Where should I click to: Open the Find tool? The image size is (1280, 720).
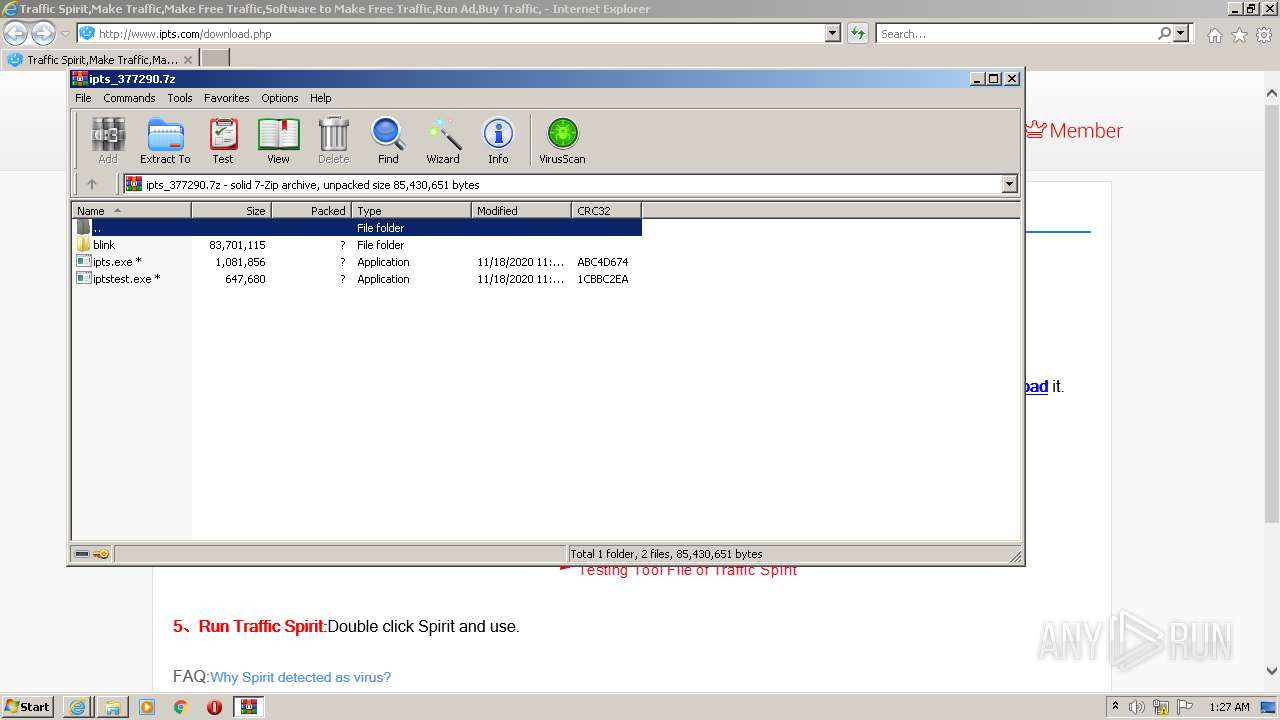pos(388,140)
